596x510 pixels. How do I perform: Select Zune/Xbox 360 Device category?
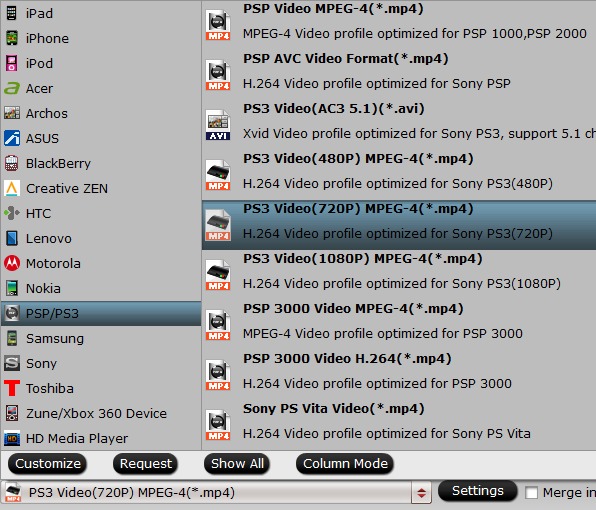(101, 413)
